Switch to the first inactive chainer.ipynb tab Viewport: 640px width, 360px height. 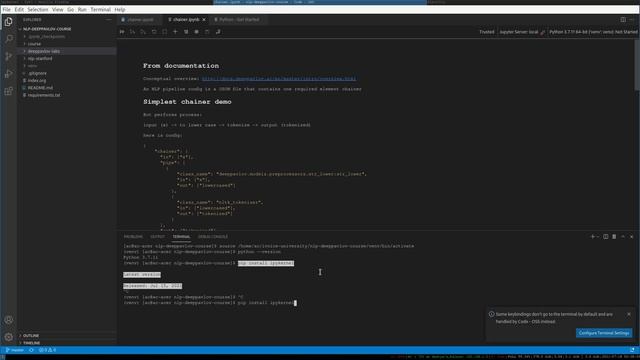pos(140,19)
